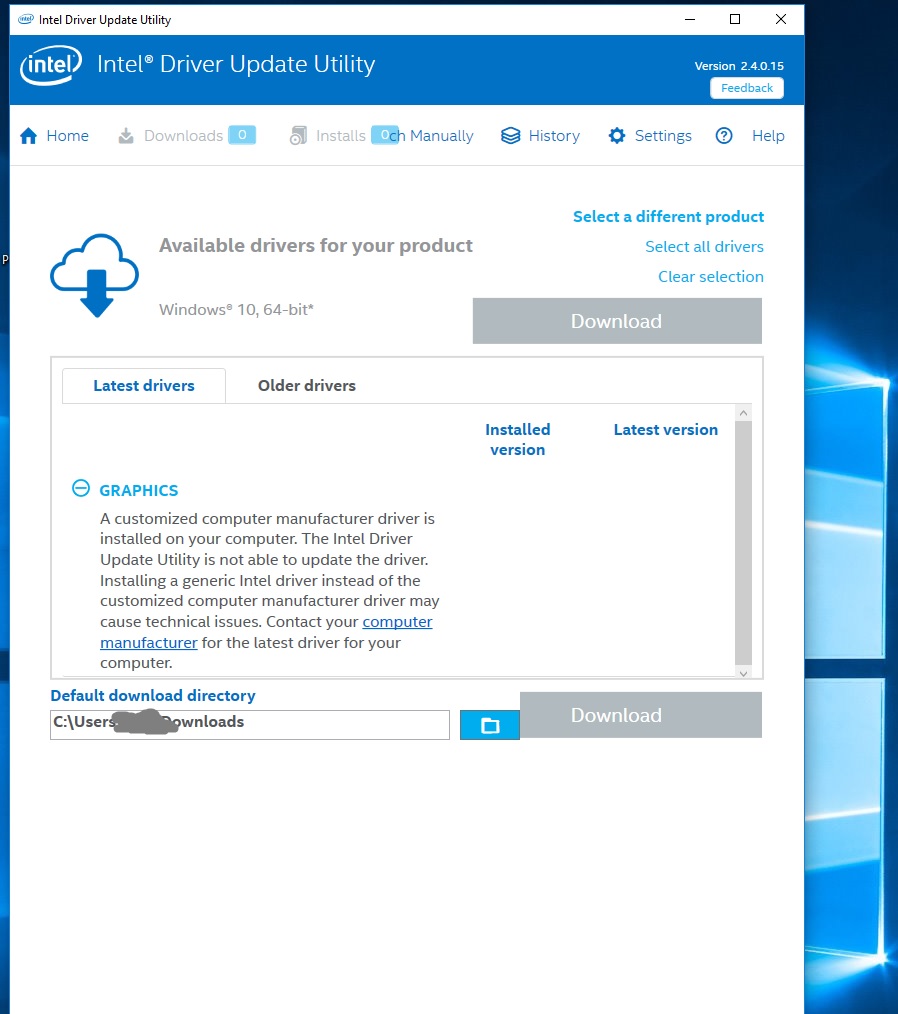Click the History stack icon
Screen dimensions: 898x1014
[511, 136]
